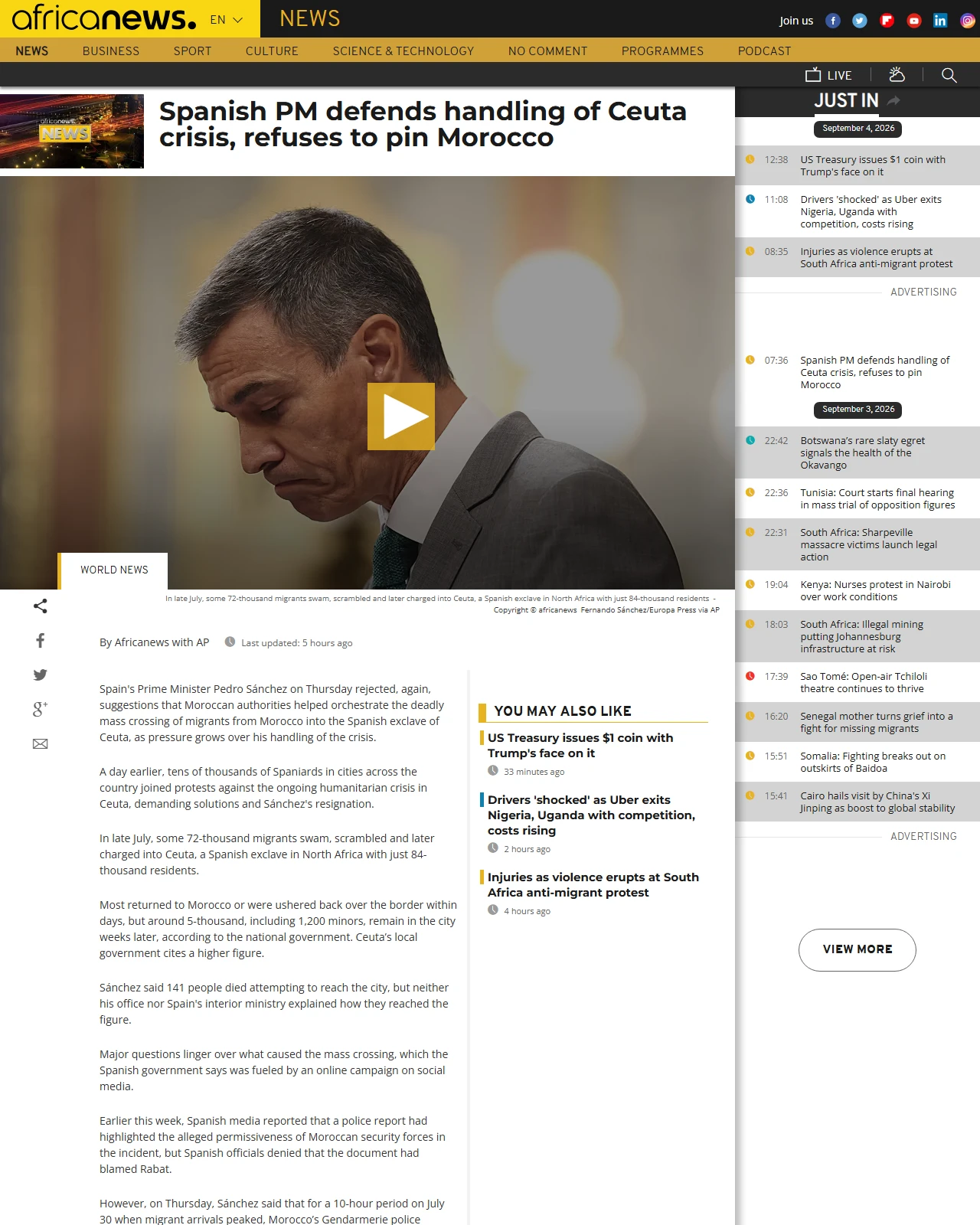980x1225 pixels.
Task: Open 'You may also like' US Treasury article
Action: [580, 745]
